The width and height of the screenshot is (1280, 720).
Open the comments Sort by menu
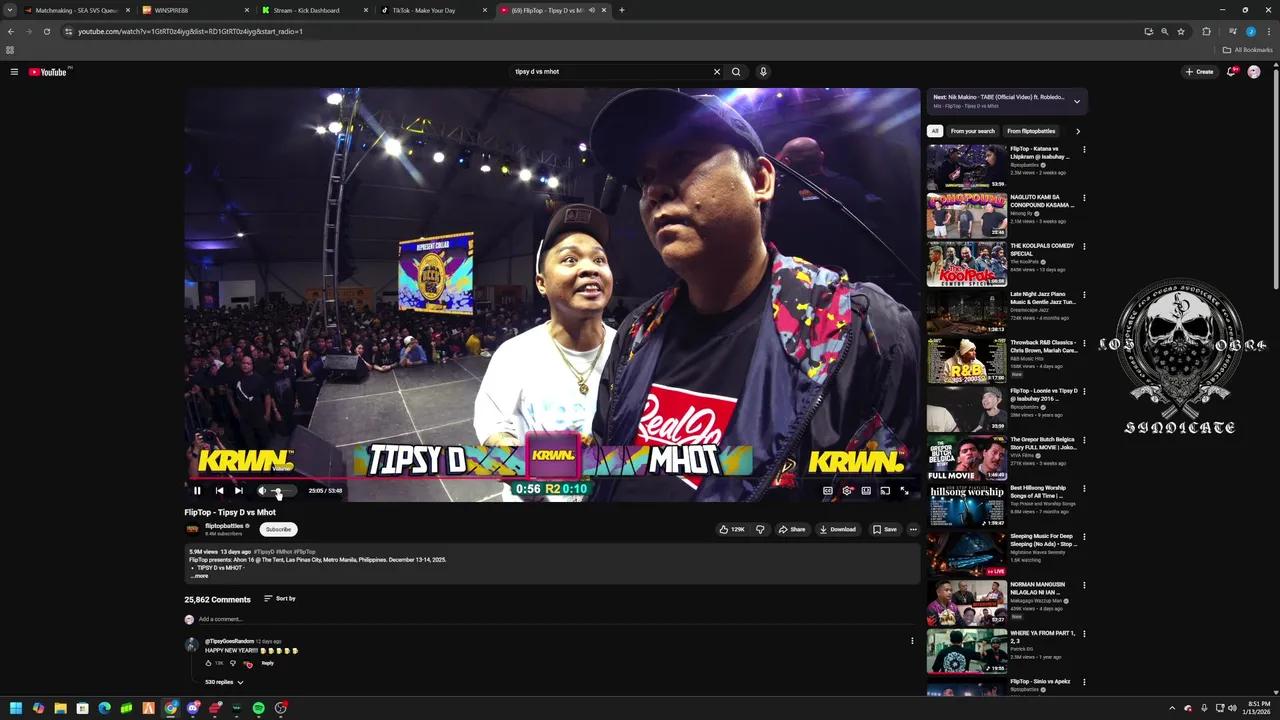280,598
